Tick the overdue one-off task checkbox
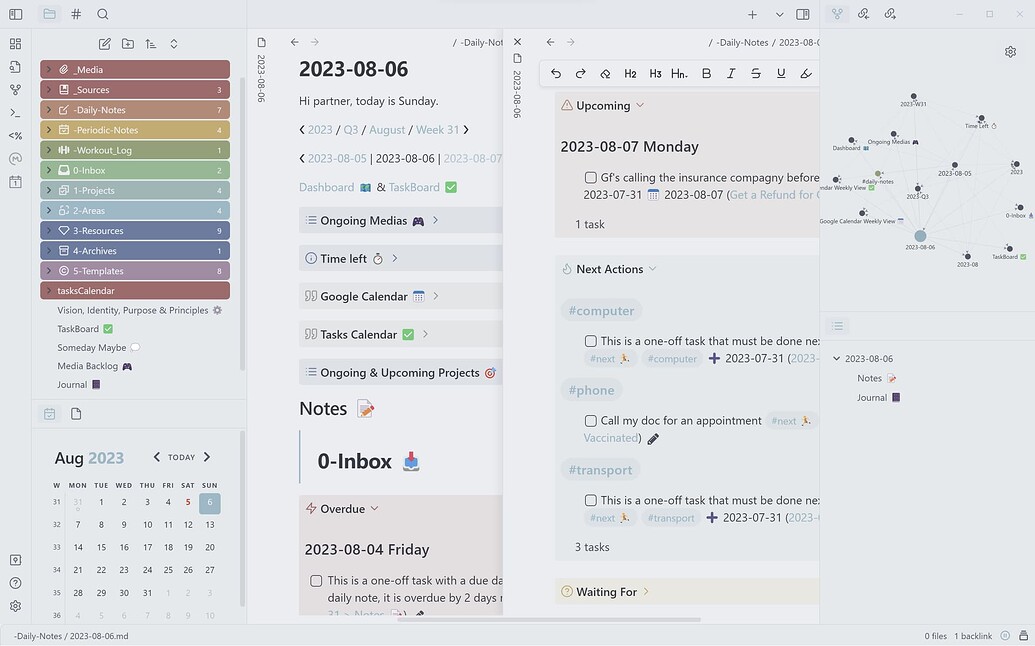This screenshot has height=646, width=1035. (x=316, y=580)
